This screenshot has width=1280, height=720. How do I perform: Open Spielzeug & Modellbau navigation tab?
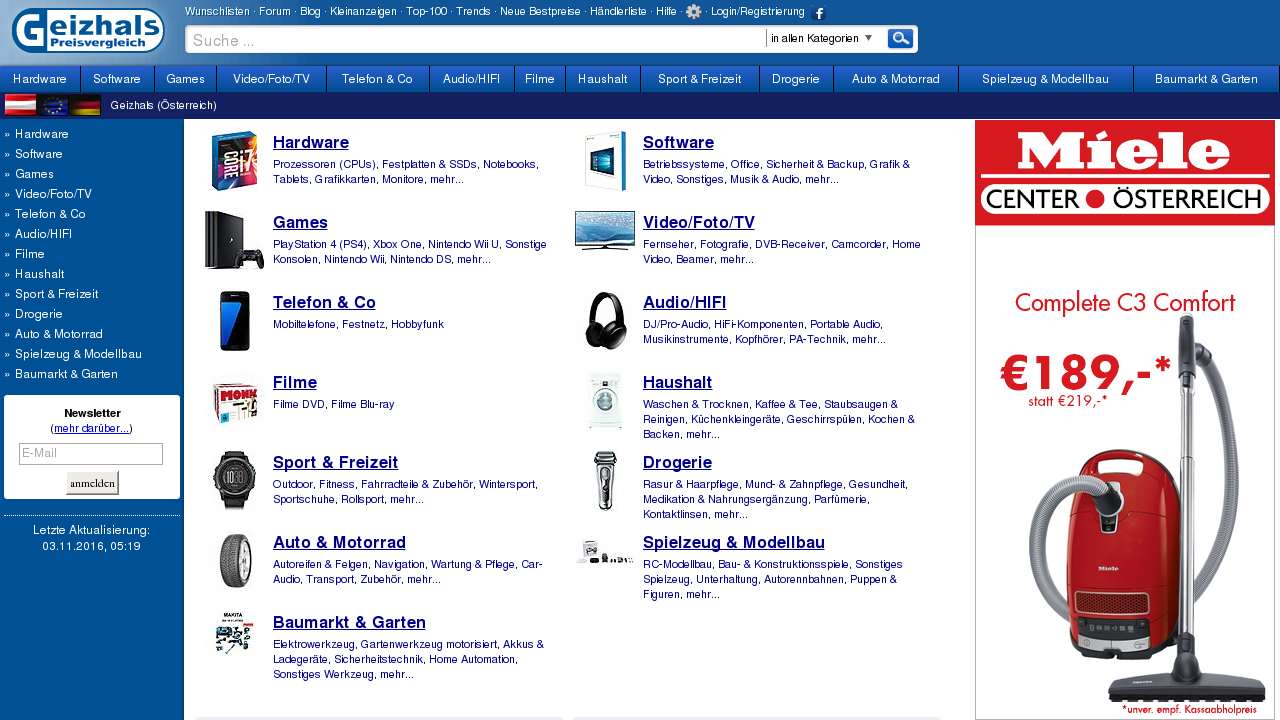[1046, 79]
